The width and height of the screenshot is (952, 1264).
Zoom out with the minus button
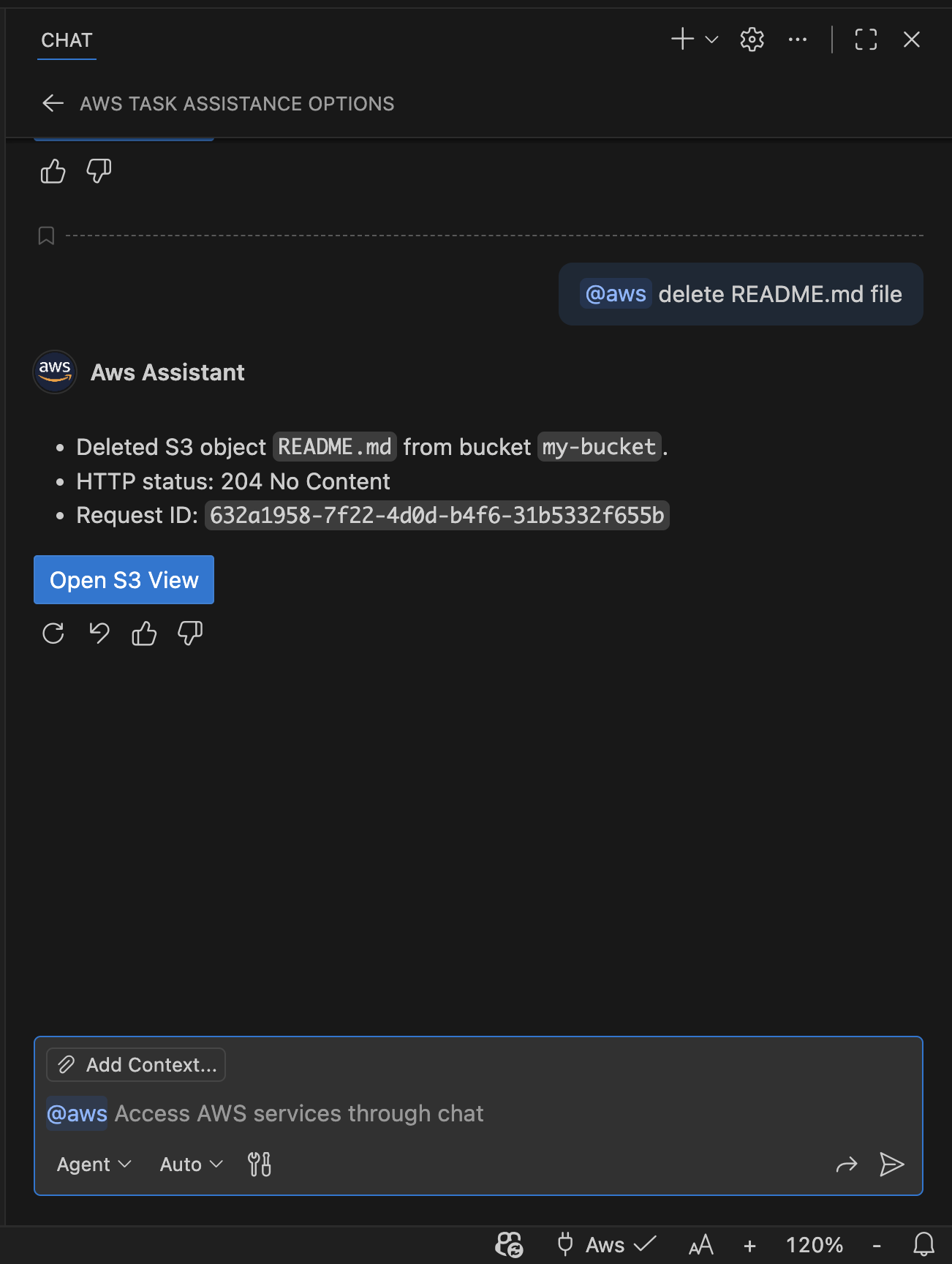877,1245
